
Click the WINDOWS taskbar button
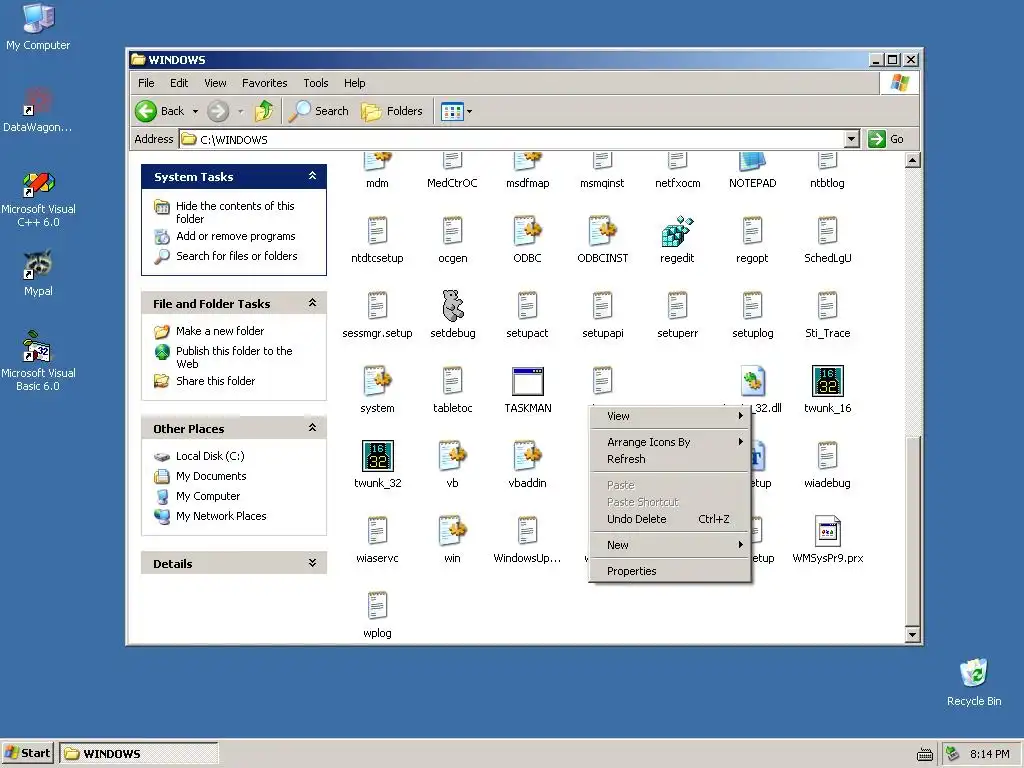(138, 753)
